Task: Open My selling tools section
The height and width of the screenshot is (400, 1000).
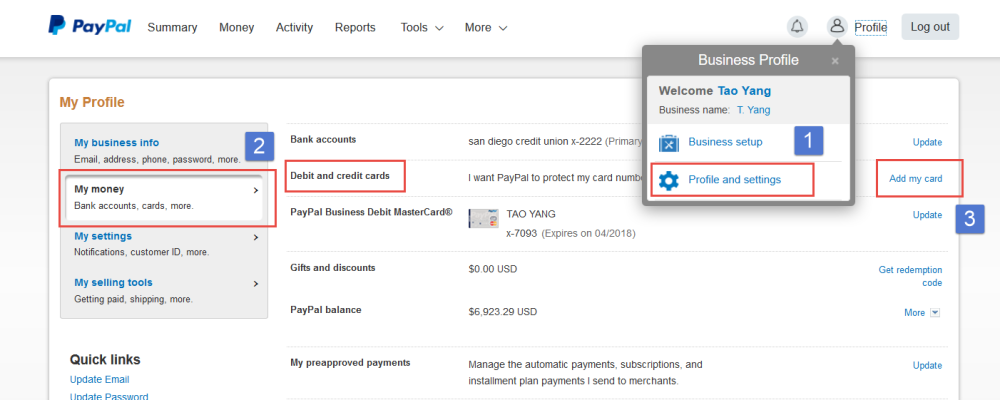Action: point(114,283)
